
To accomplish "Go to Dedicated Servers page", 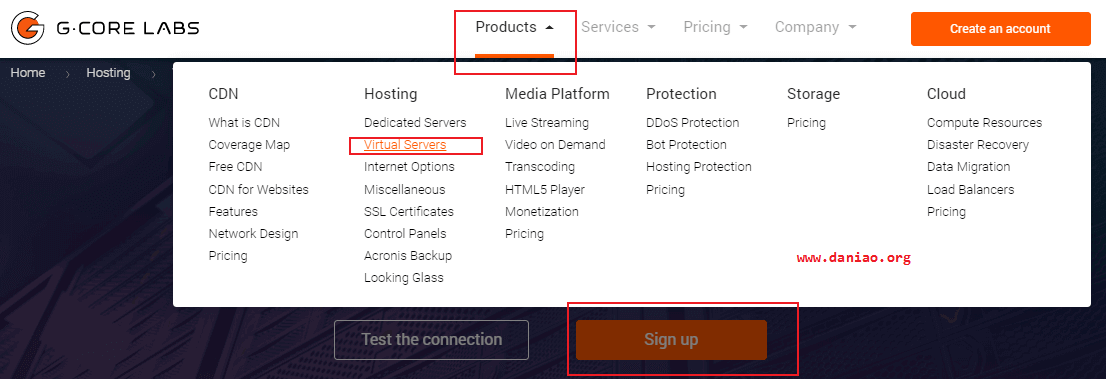I will (415, 123).
